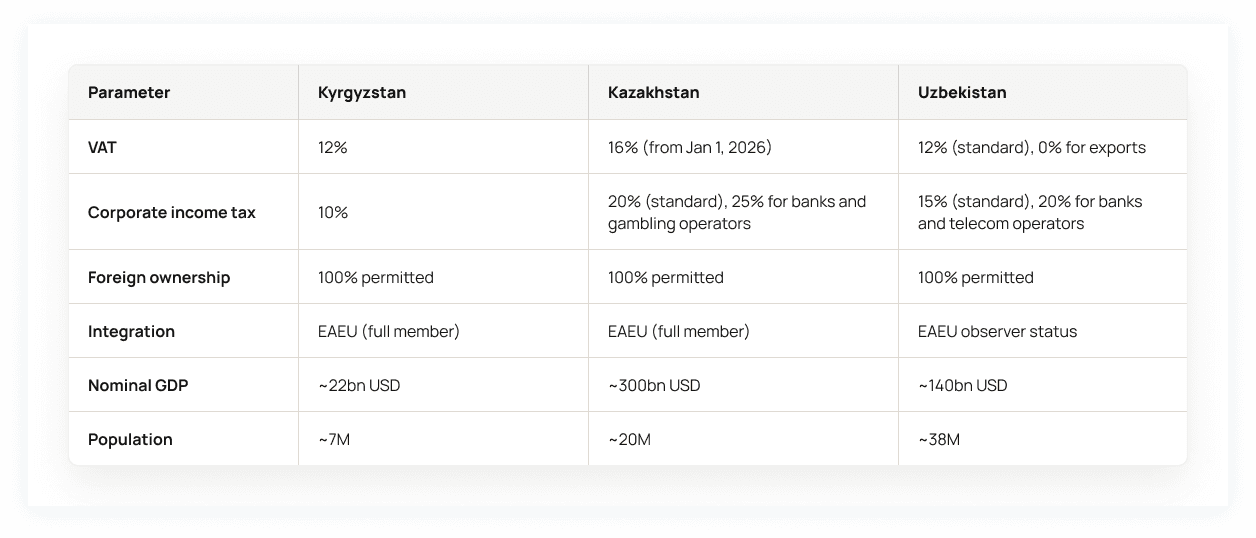This screenshot has width=1256, height=538.
Task: Click the Nominal GDP row label
Action: [138, 385]
